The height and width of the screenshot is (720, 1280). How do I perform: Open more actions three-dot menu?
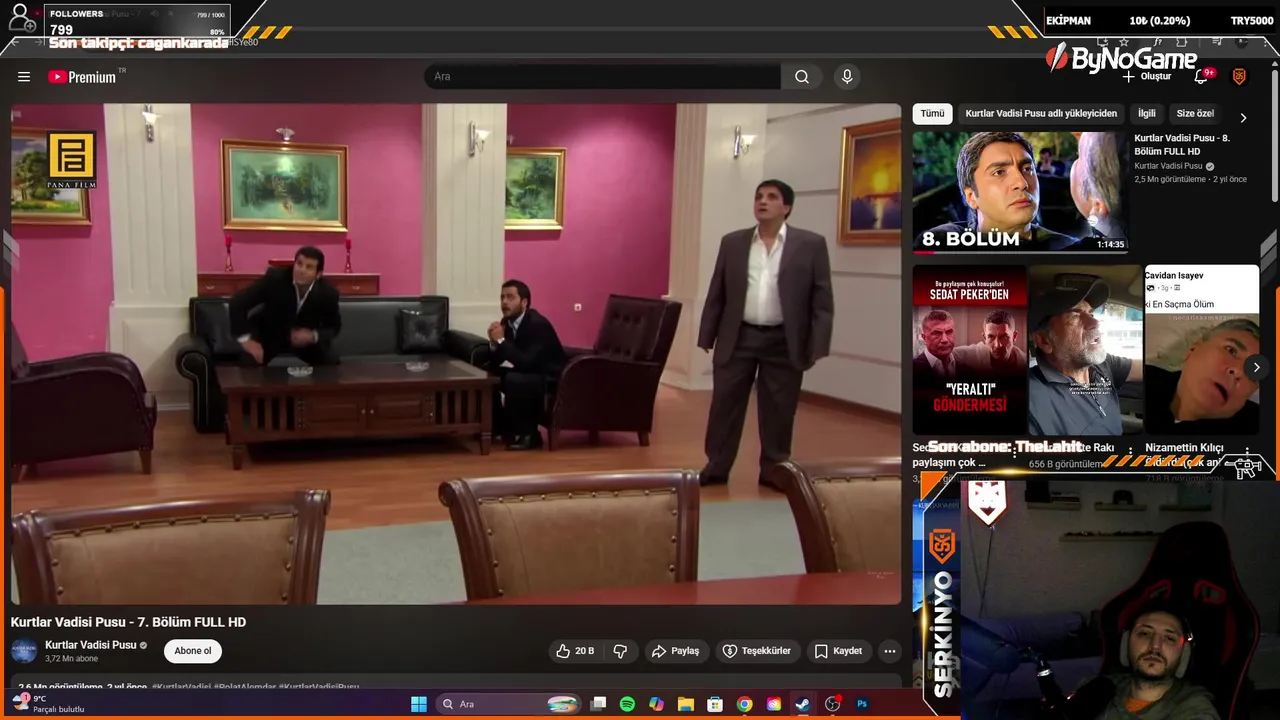pyautogui.click(x=889, y=651)
